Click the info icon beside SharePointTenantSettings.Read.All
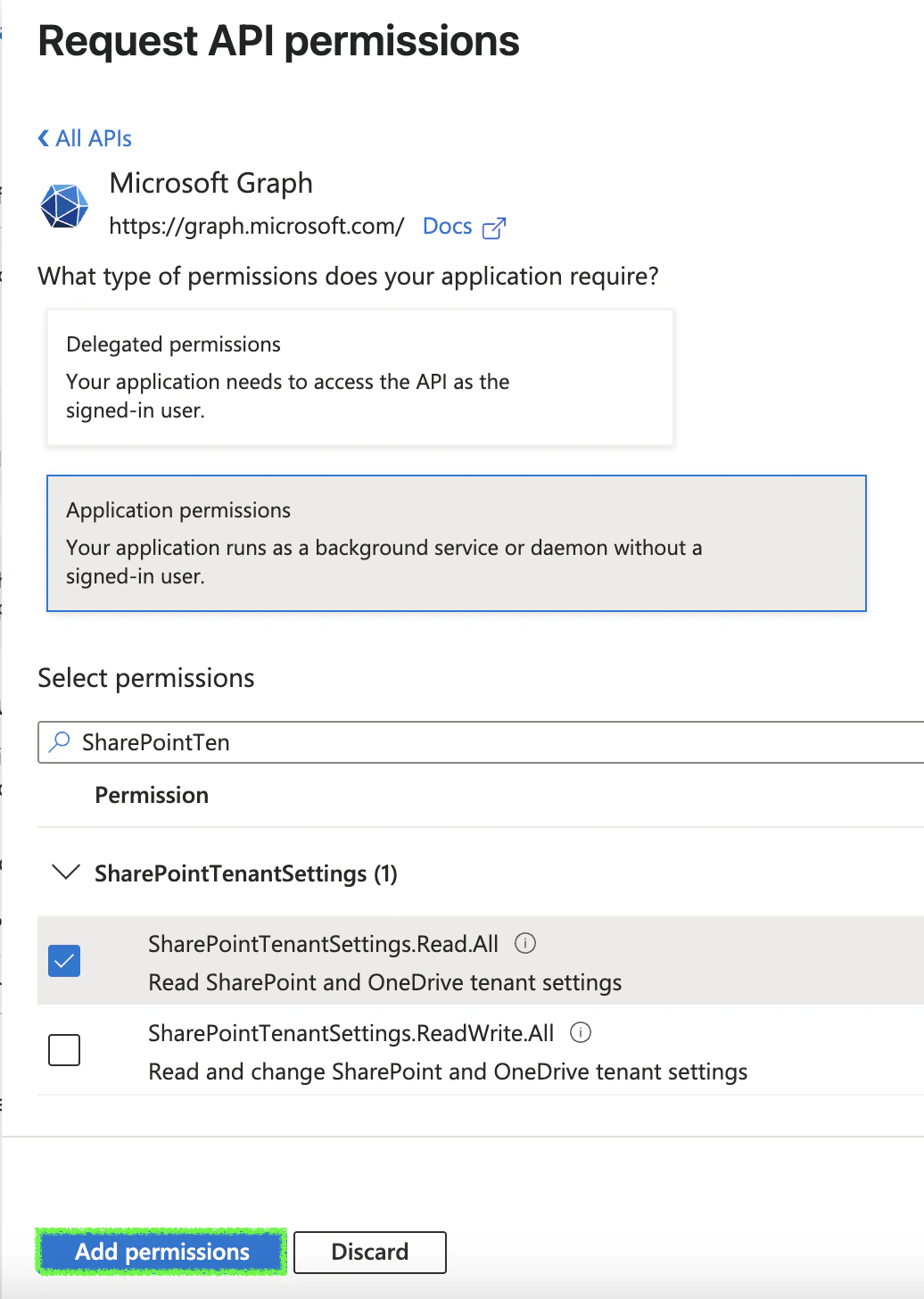The width and height of the screenshot is (924, 1299). pyautogui.click(x=525, y=943)
